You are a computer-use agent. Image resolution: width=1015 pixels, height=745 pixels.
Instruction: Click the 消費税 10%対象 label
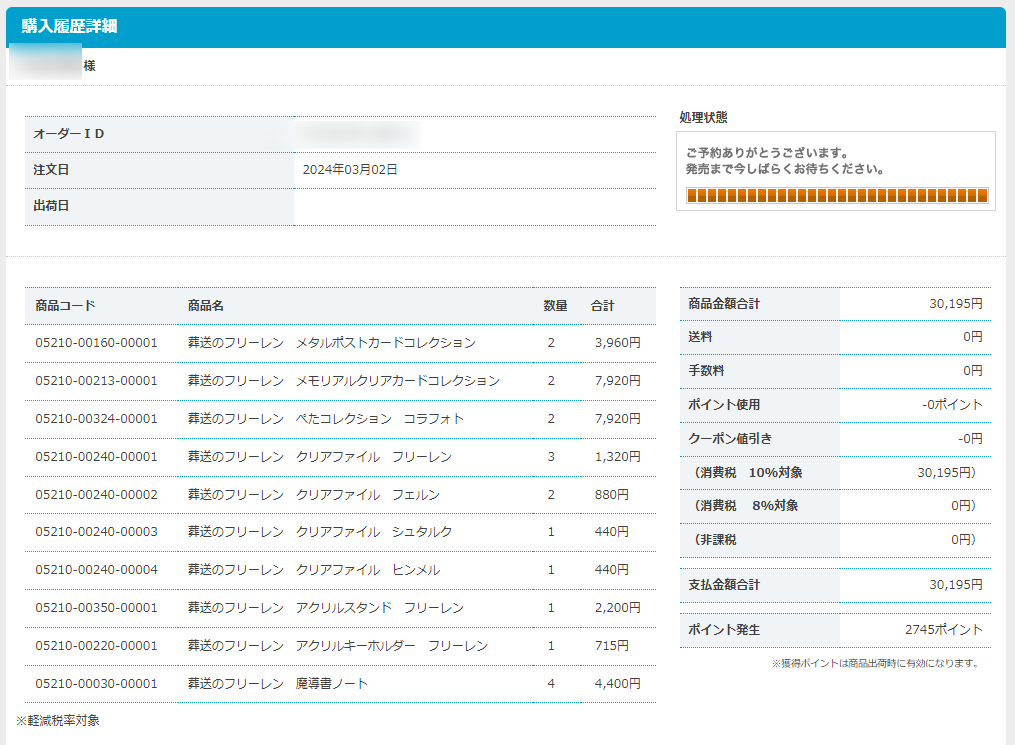(x=748, y=473)
